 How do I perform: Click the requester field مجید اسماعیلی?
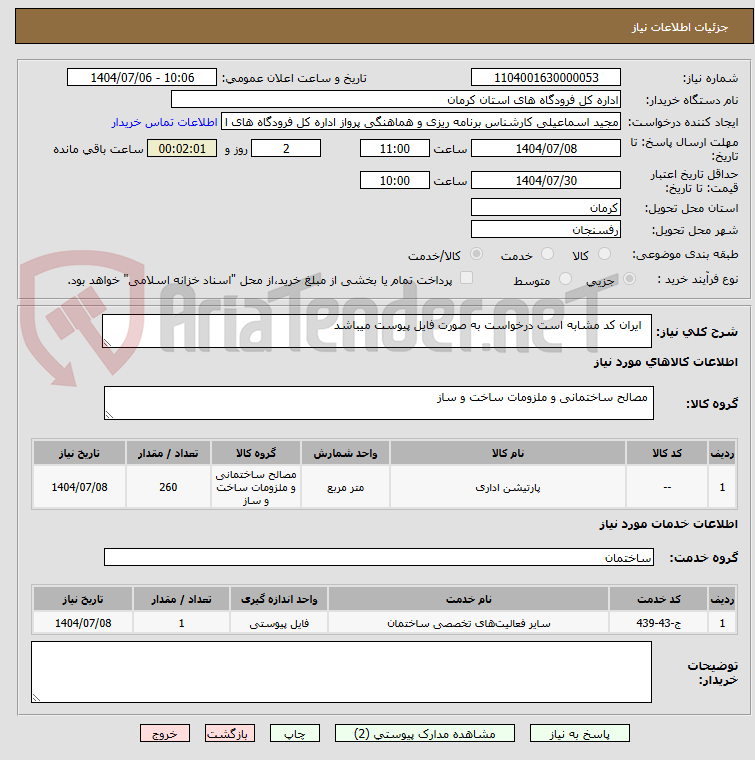(x=421, y=122)
